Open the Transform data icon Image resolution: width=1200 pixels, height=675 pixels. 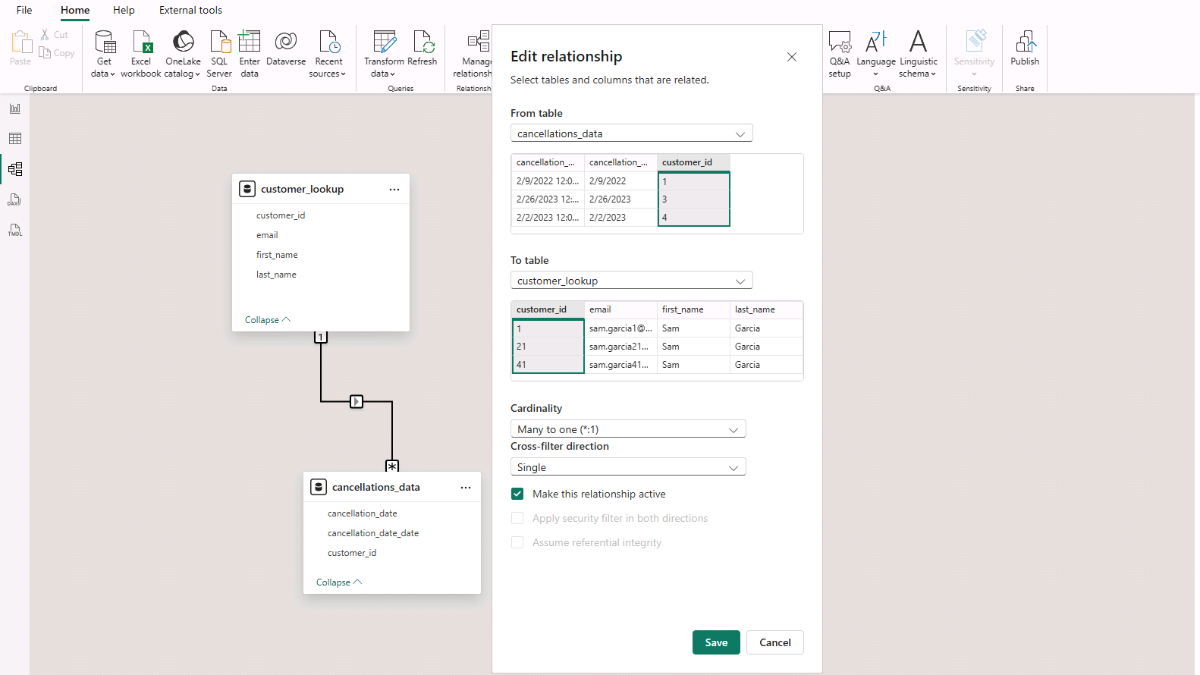pos(384,42)
